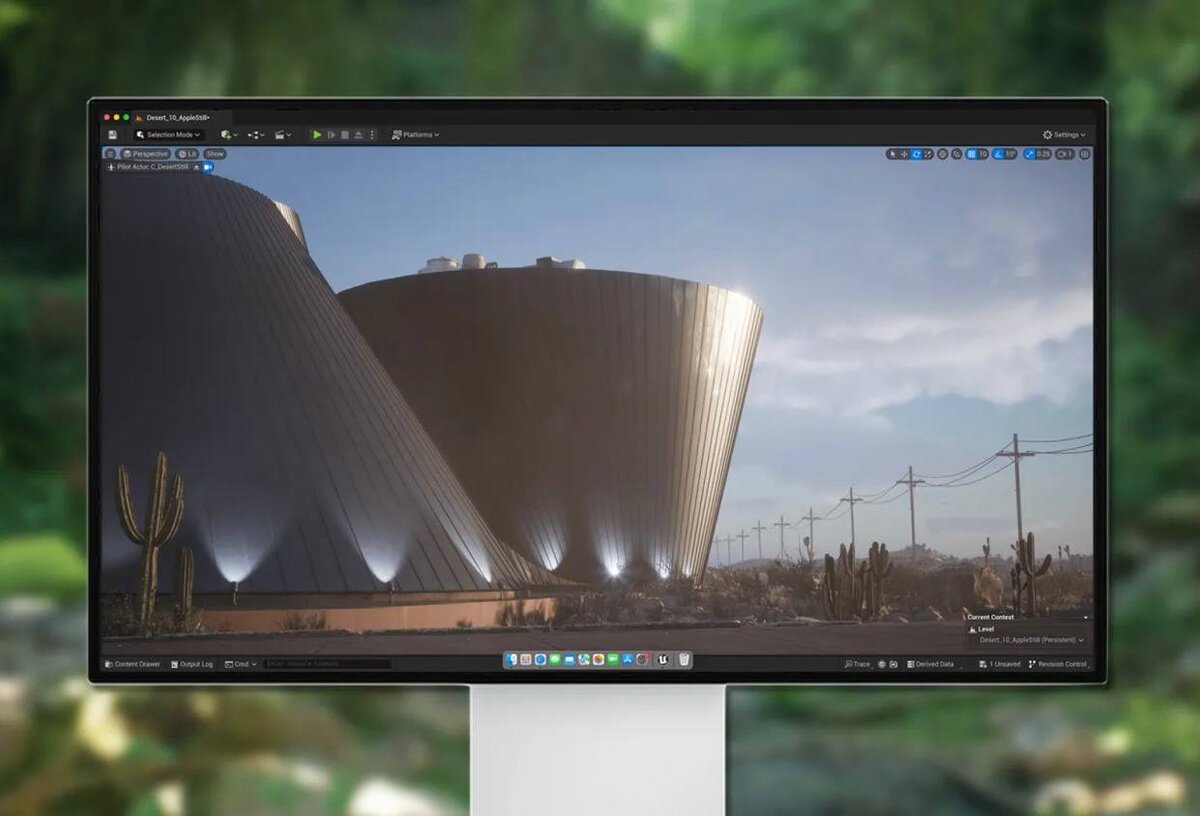Toggle the blue camera view for pilot actor
The image size is (1200, 816).
[x=207, y=167]
